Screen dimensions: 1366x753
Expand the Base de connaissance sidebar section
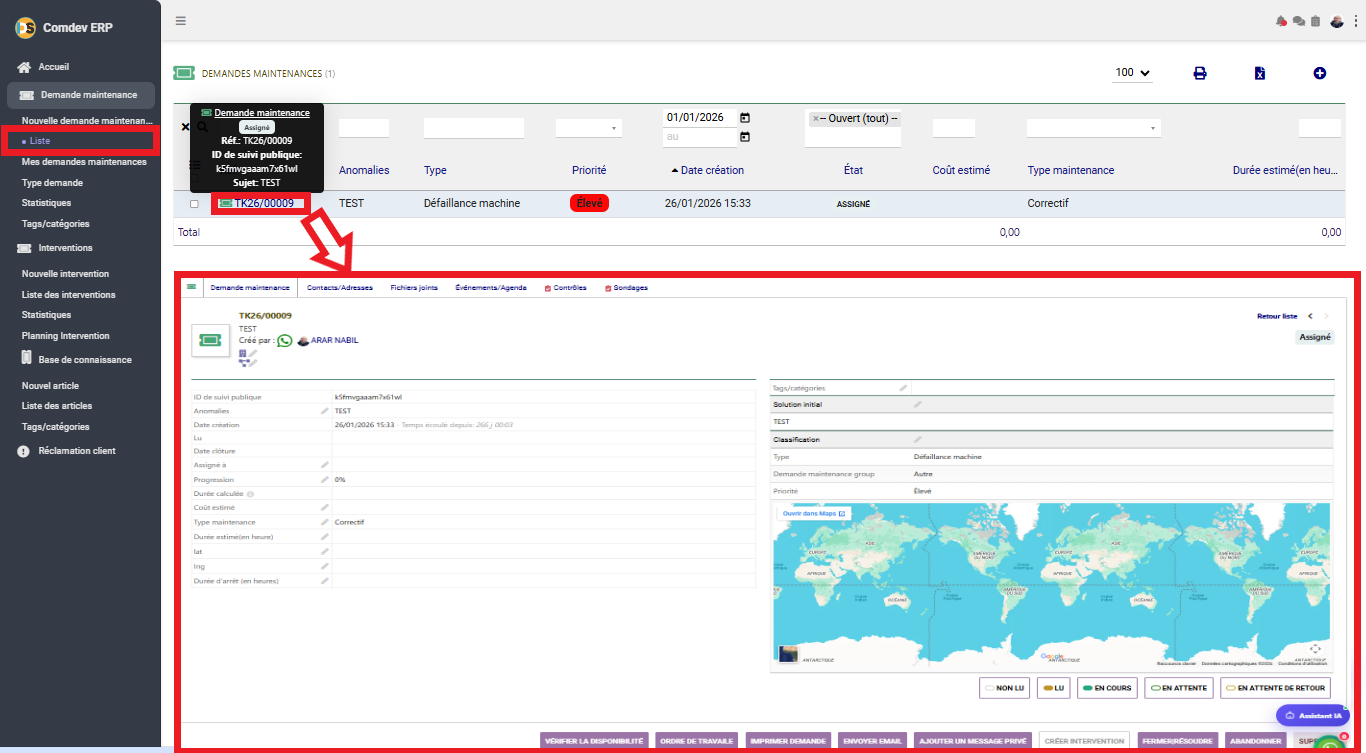[84, 360]
